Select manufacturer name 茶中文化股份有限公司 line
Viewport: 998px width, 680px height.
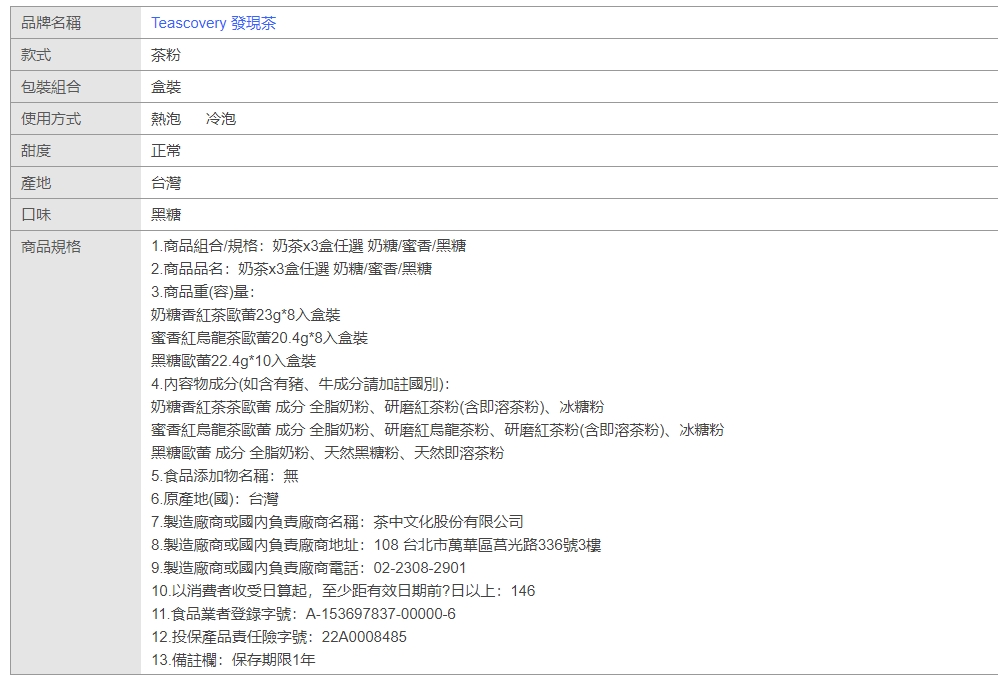[337, 522]
